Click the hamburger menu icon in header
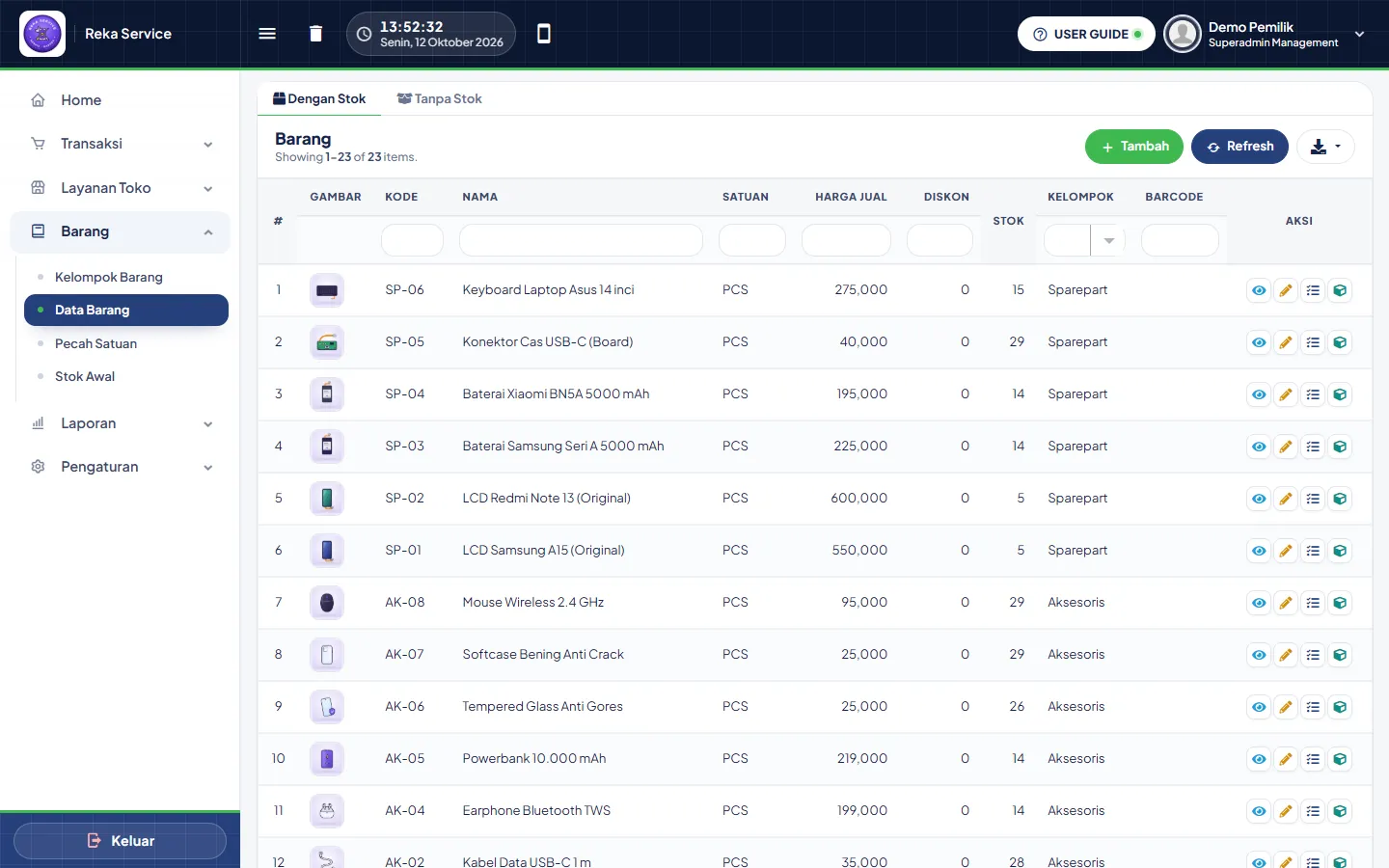 point(267,34)
